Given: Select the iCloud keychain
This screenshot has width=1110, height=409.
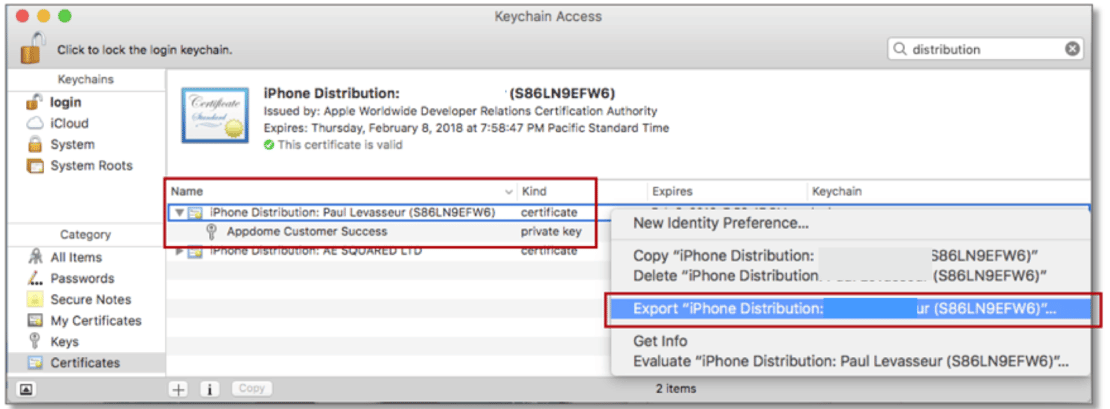Looking at the screenshot, I should point(69,124).
